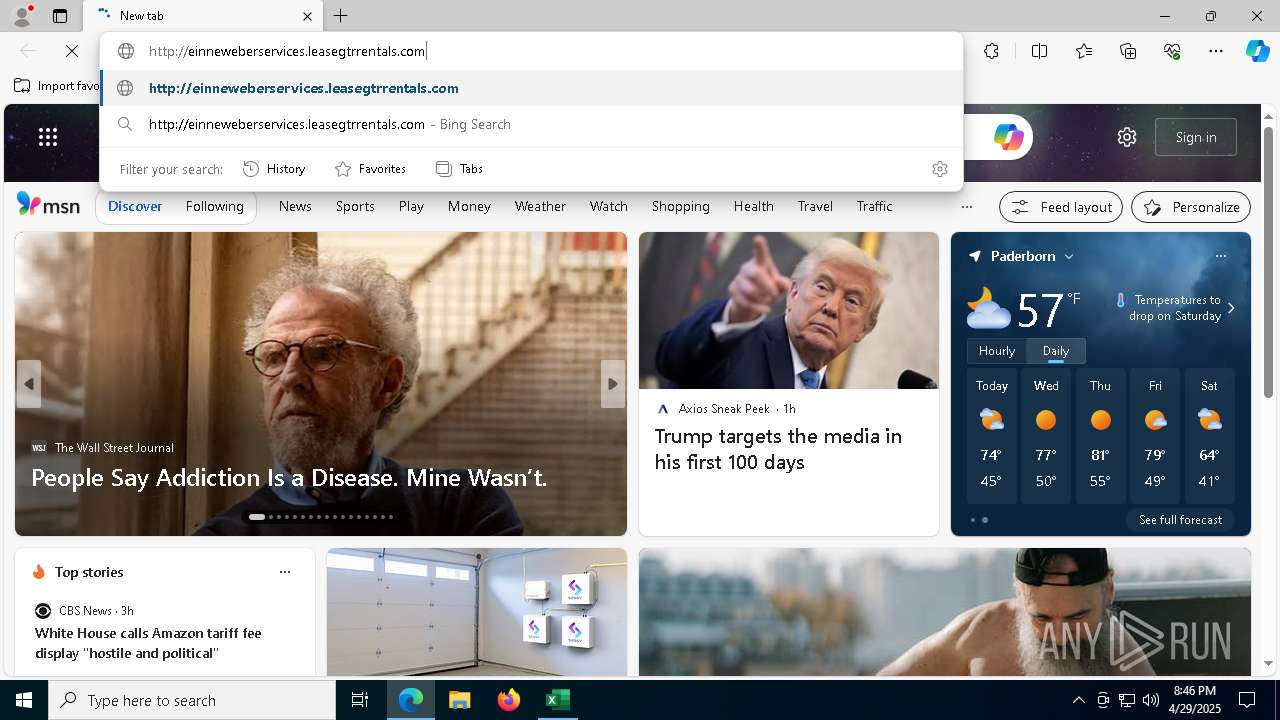Open the Traffic category
The width and height of the screenshot is (1280, 720).
(x=874, y=207)
